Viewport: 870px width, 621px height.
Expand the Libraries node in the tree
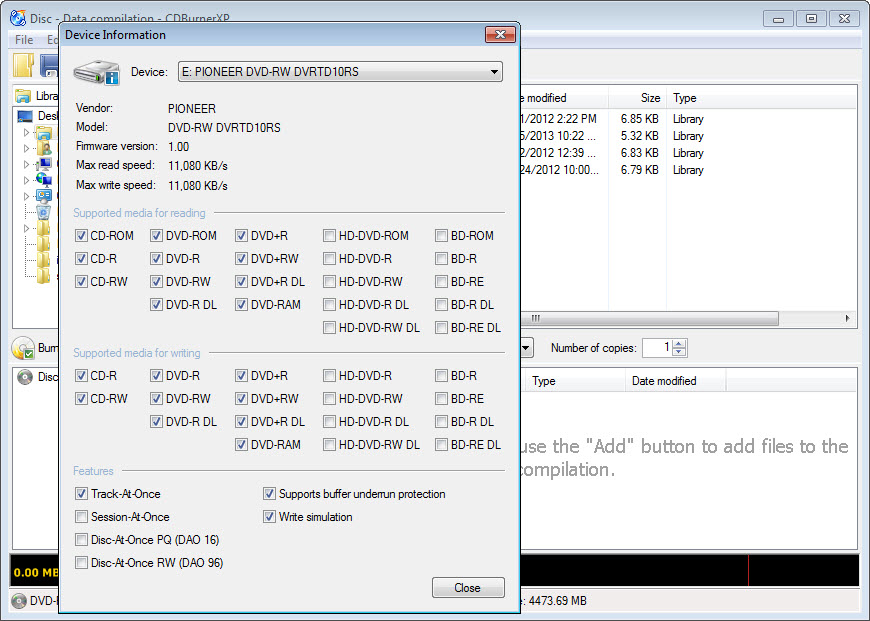[x=26, y=133]
